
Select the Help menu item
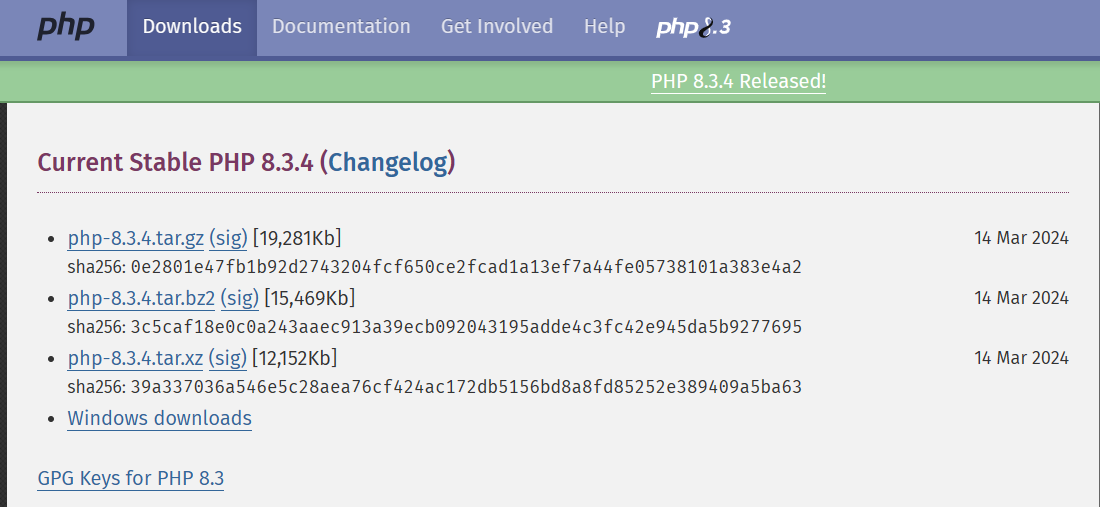(604, 27)
